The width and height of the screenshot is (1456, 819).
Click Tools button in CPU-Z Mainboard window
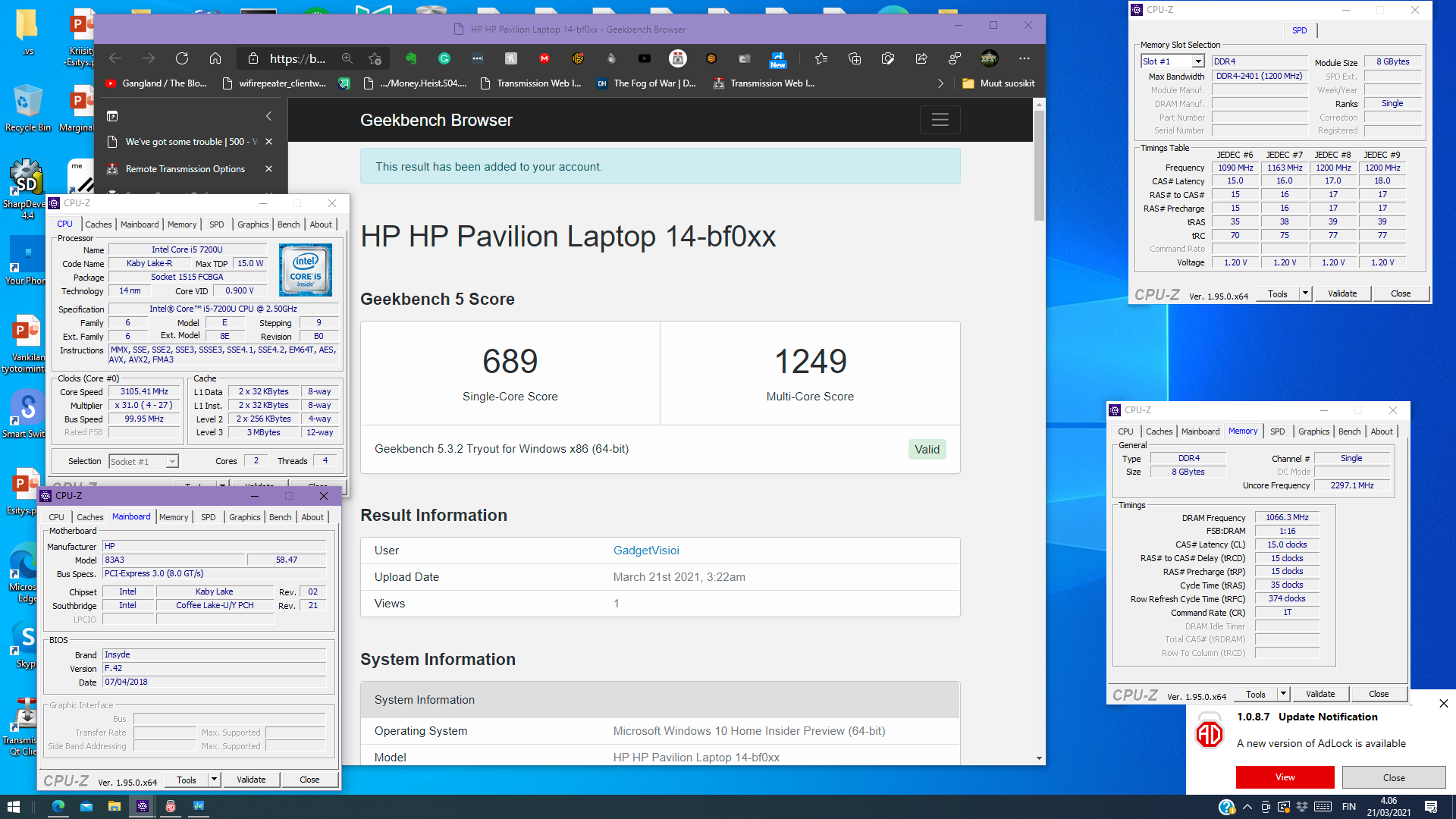(187, 780)
